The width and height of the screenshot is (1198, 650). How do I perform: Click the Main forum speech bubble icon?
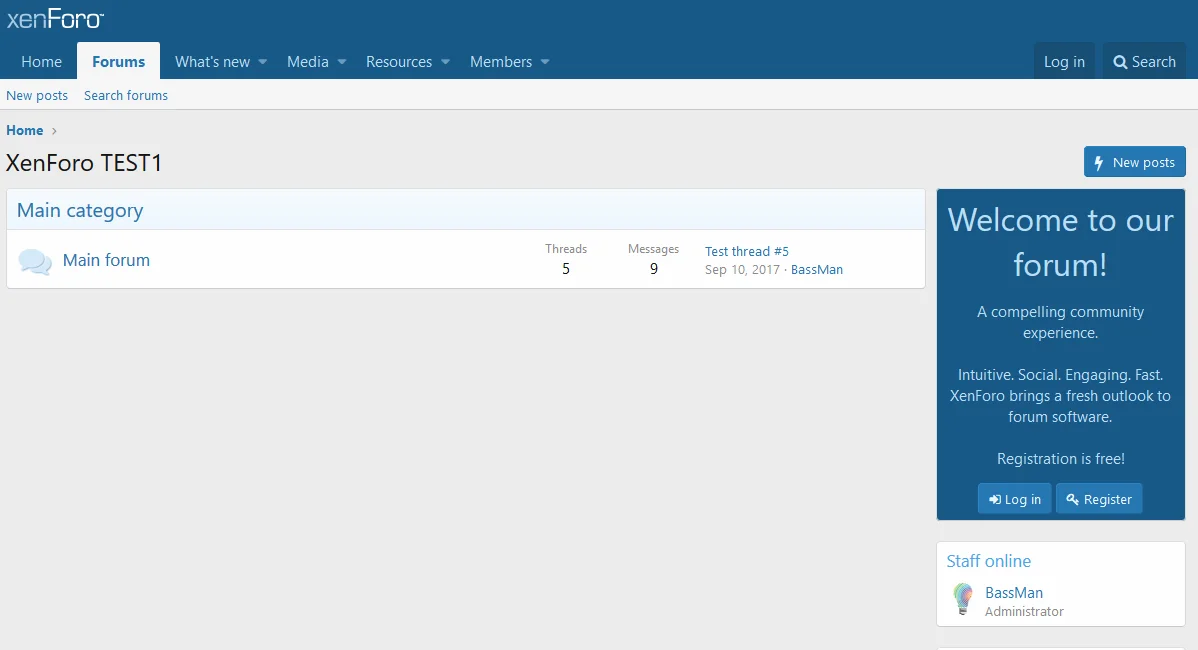pos(35,262)
